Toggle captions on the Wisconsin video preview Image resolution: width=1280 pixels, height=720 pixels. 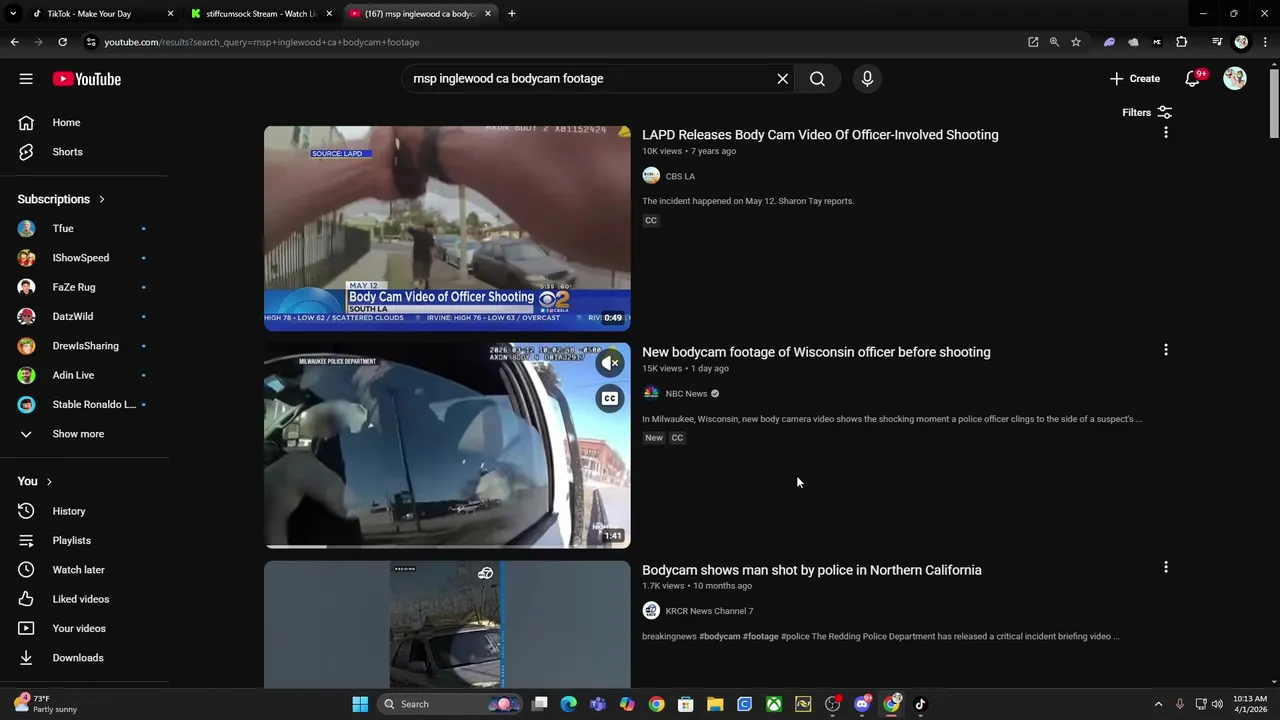pos(610,398)
